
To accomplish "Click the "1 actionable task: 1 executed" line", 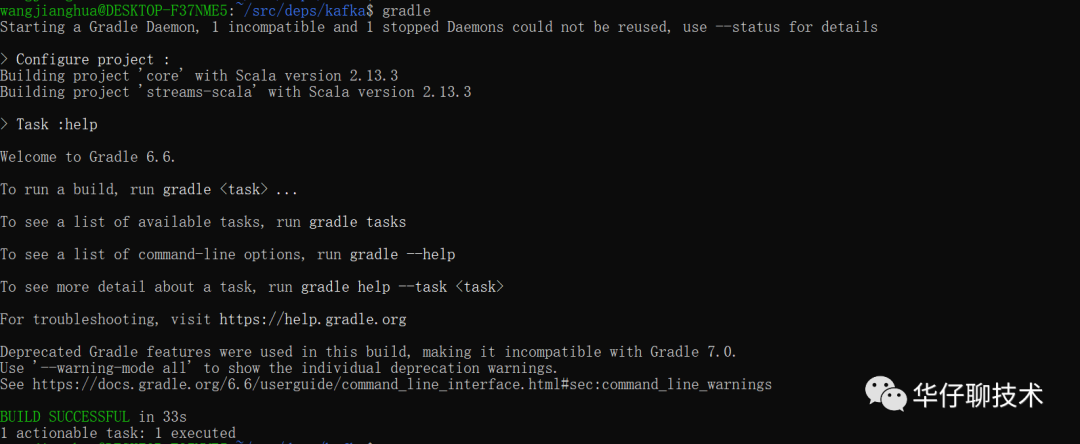I will click(x=118, y=433).
